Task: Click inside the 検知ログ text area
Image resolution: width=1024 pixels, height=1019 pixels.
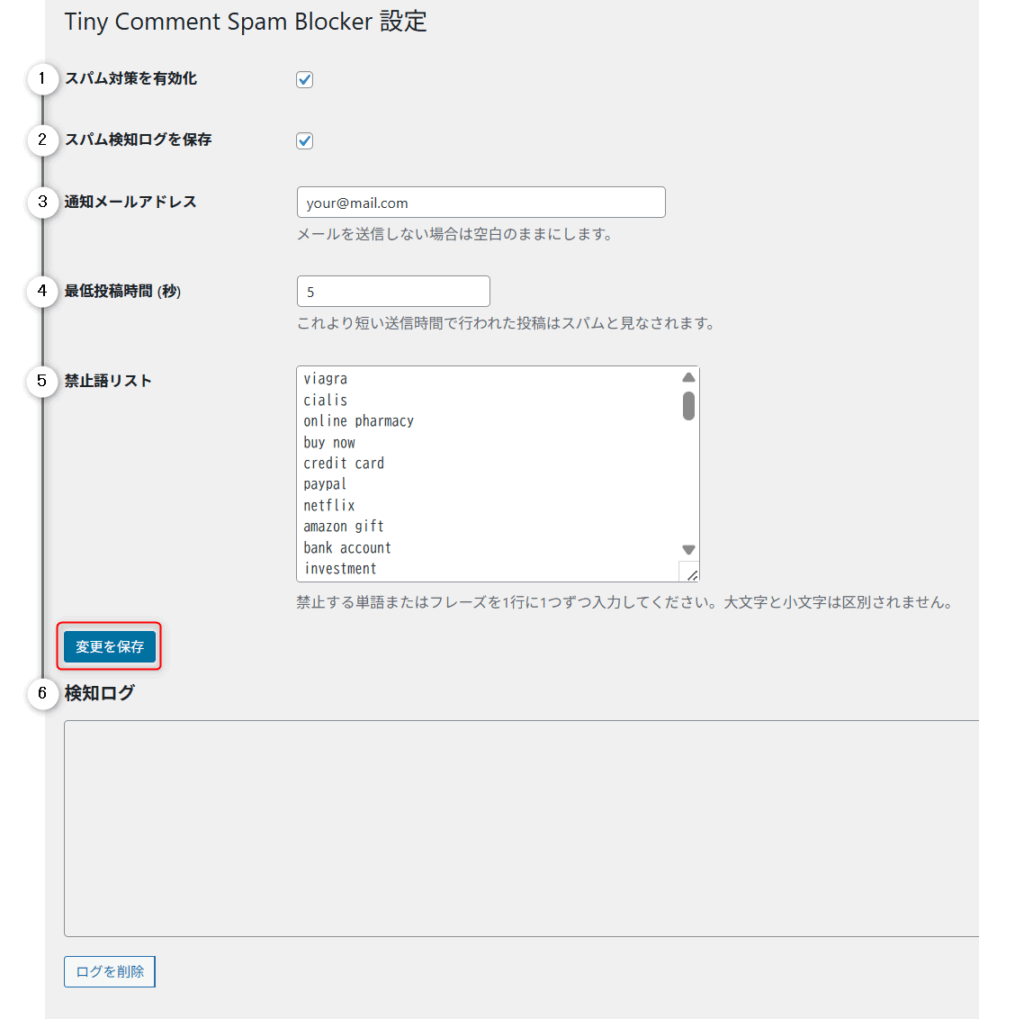Action: (520, 828)
